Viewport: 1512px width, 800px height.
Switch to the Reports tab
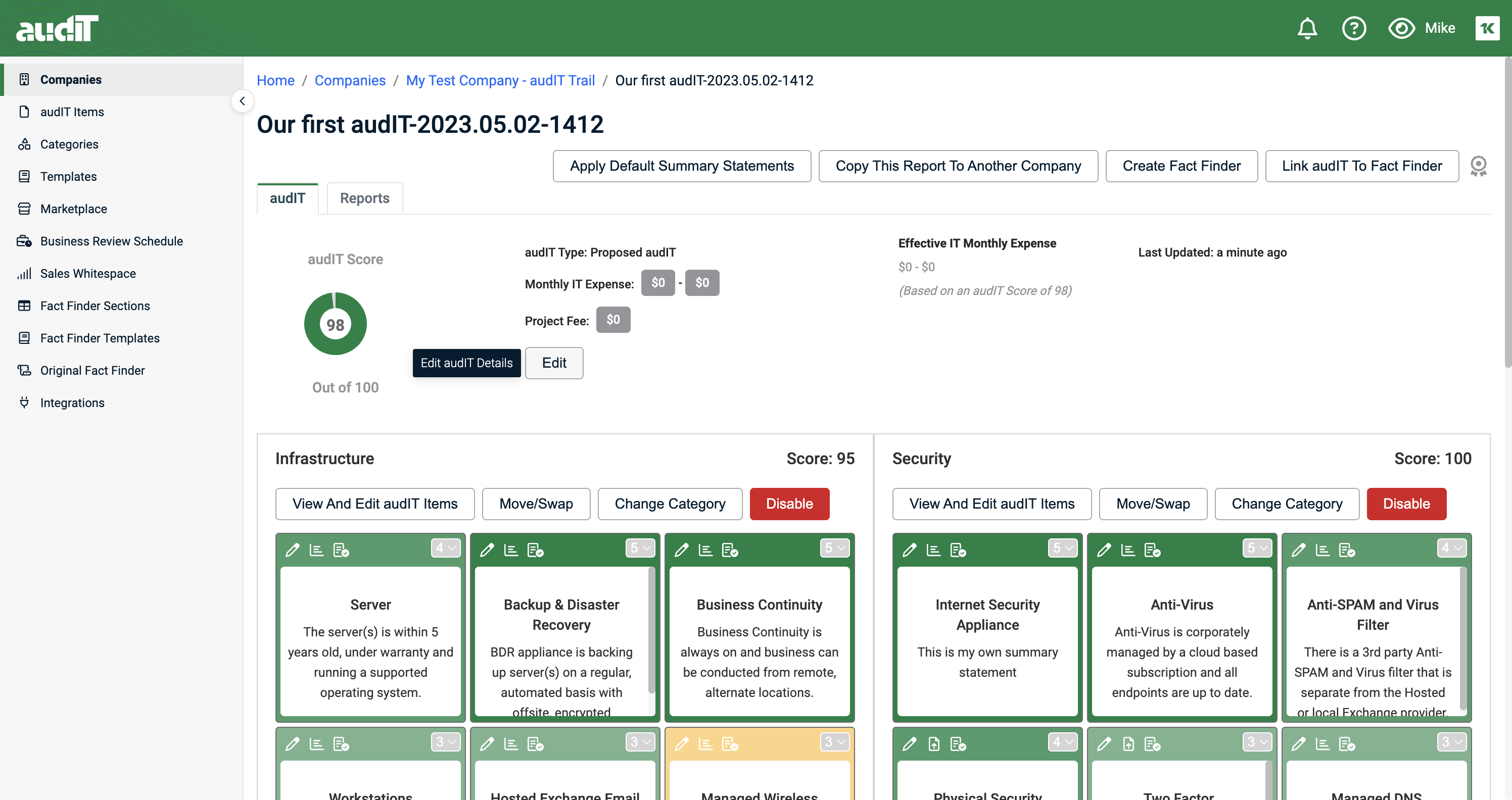point(364,198)
